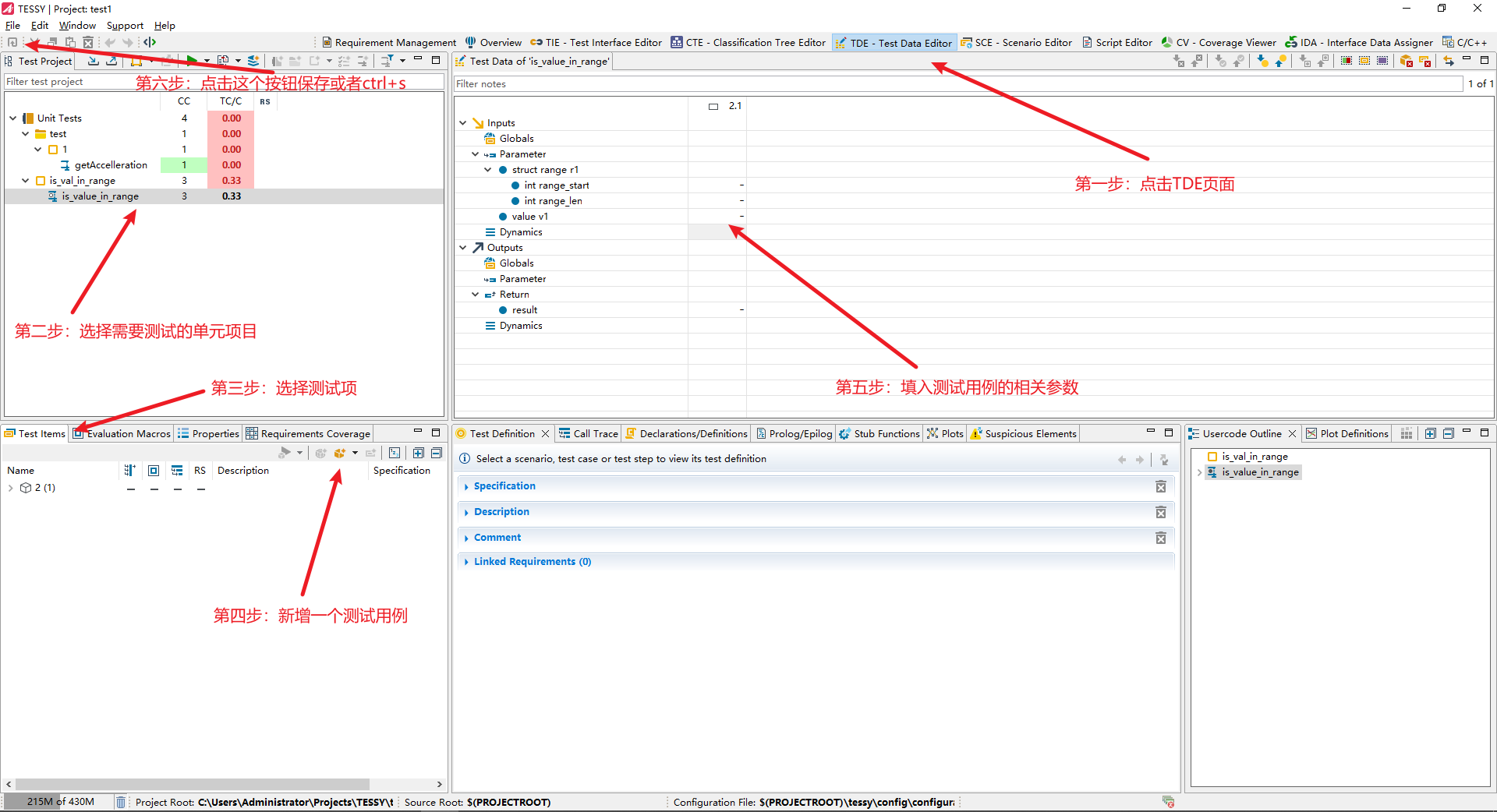Viewport: 1497px width, 812px height.
Task: Click the blue stacked layers batch icon
Action: 253,61
